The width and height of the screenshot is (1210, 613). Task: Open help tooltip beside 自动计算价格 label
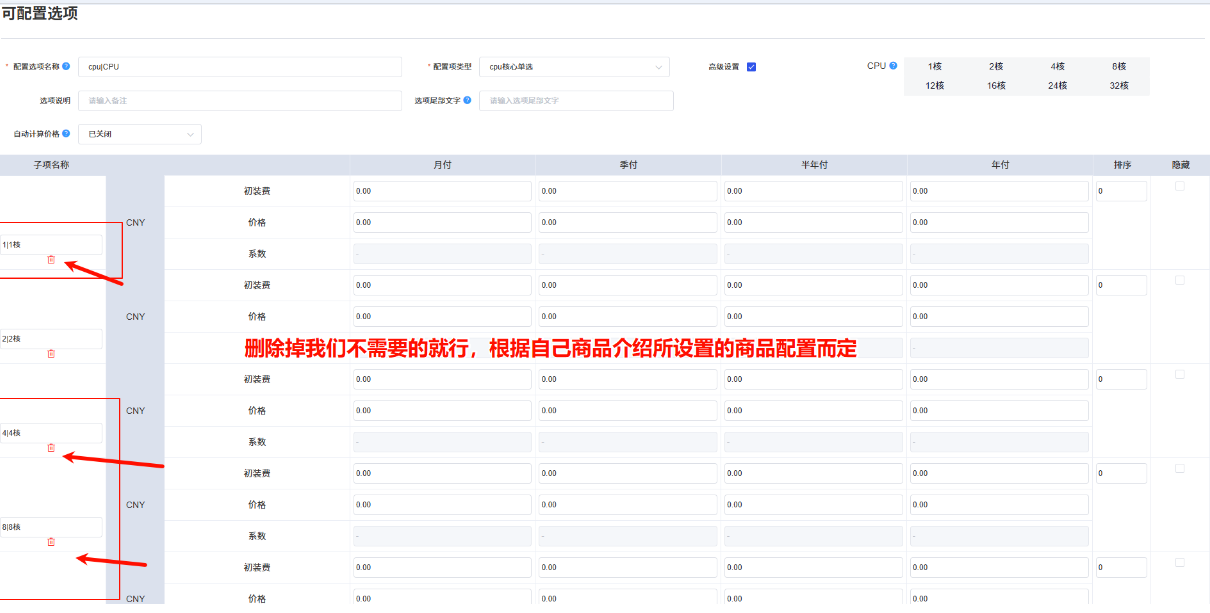[x=66, y=133]
